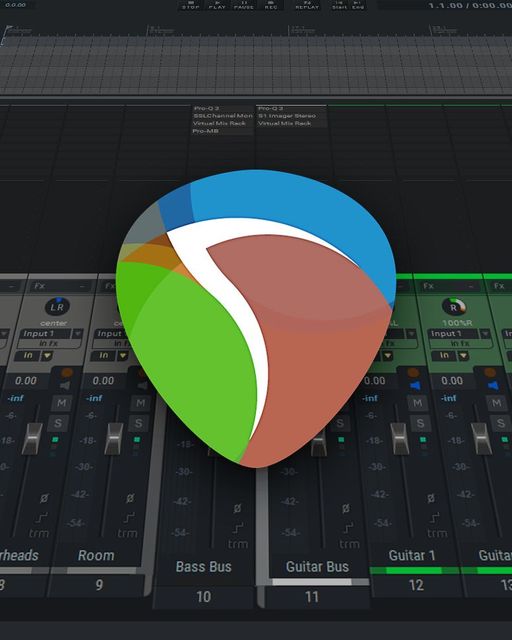Solo the Overheads track
The width and height of the screenshot is (512, 640).
[x=58, y=423]
